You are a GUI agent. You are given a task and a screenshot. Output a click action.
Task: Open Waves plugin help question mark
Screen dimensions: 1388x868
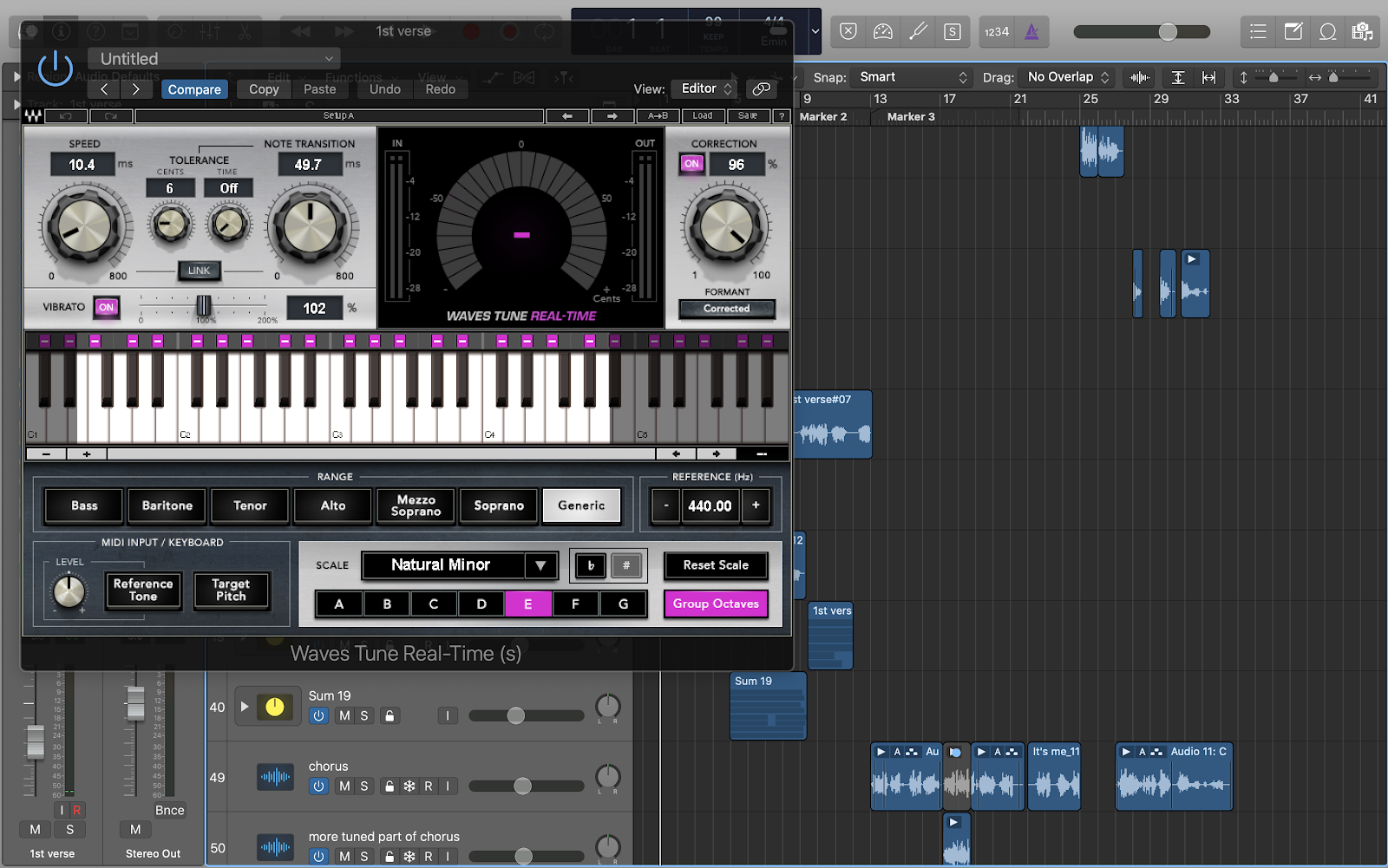tap(782, 115)
